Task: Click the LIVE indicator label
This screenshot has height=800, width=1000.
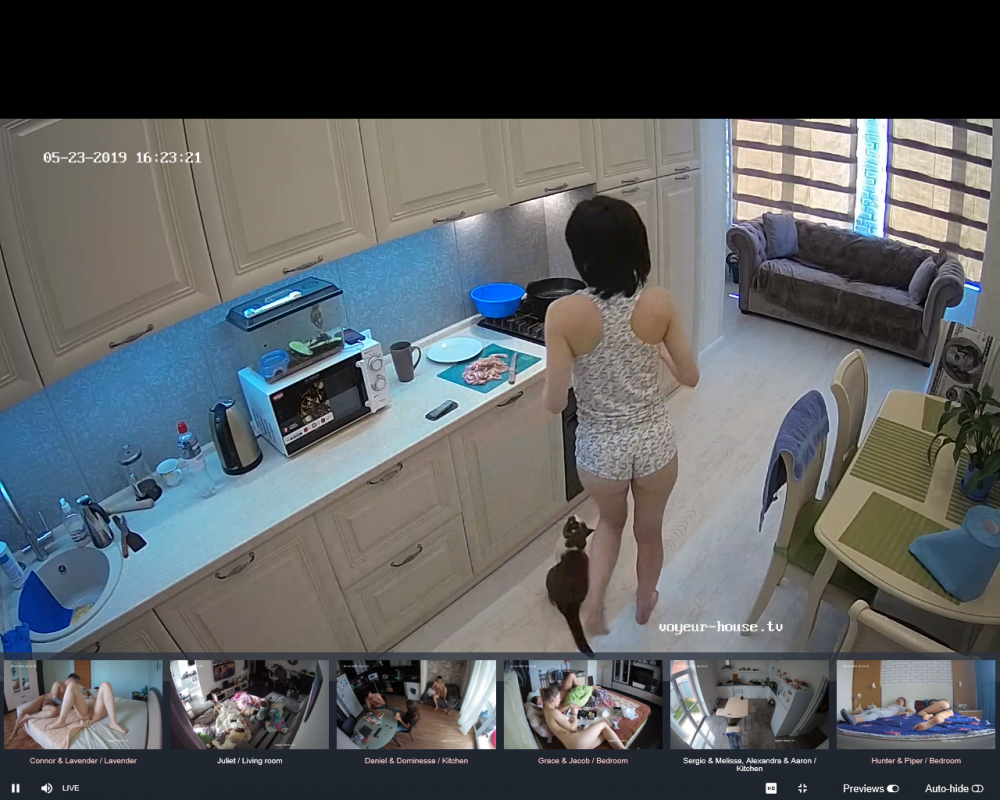Action: coord(70,788)
